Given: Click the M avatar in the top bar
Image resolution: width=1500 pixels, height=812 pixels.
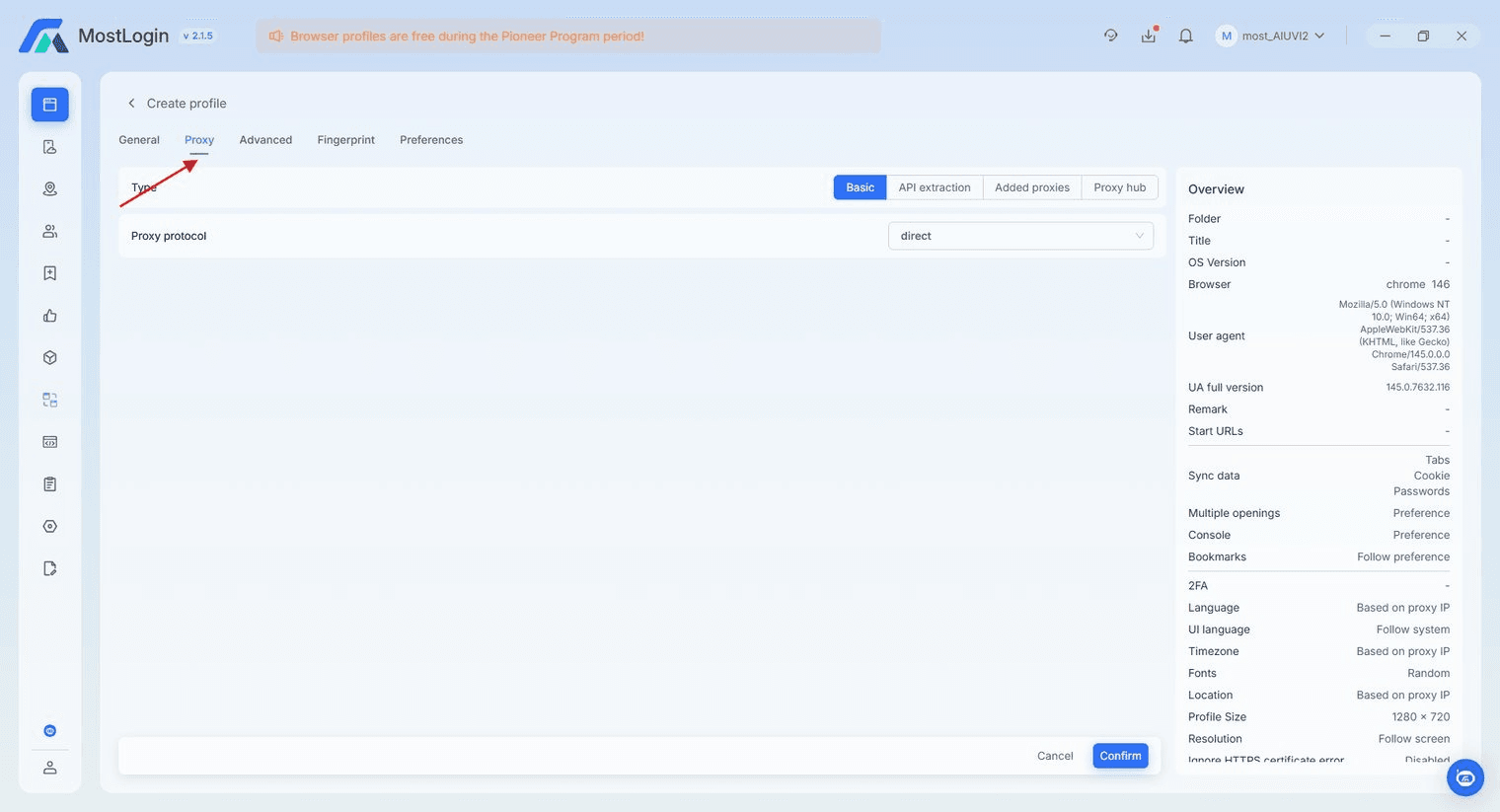Looking at the screenshot, I should point(1227,36).
